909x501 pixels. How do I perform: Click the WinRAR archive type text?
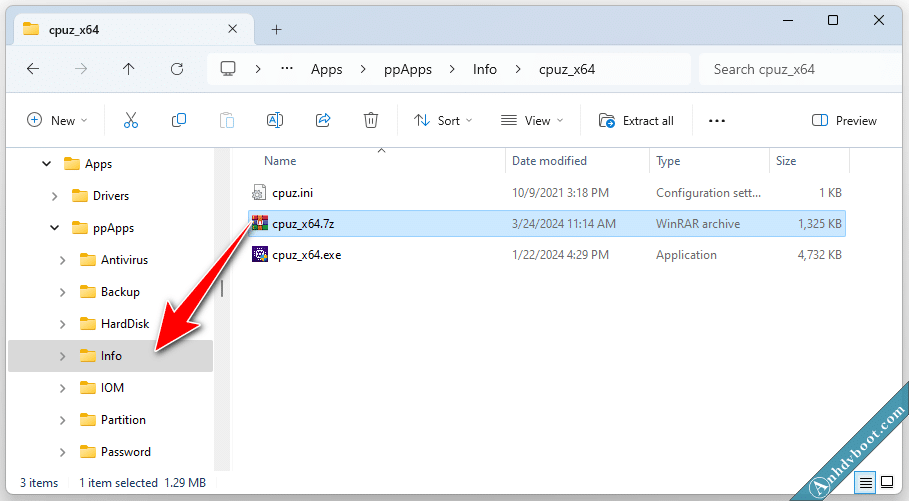(698, 223)
